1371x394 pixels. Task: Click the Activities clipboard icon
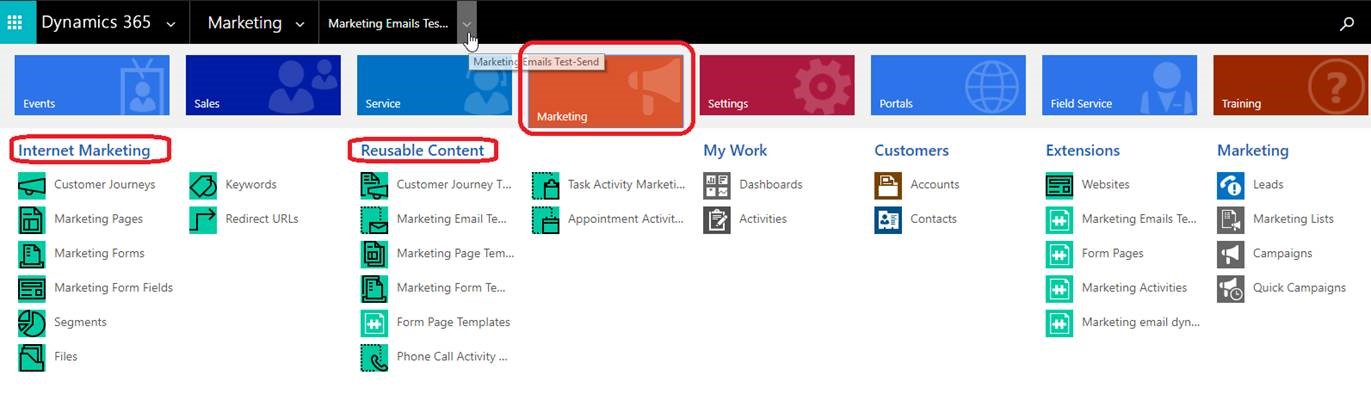coord(717,219)
